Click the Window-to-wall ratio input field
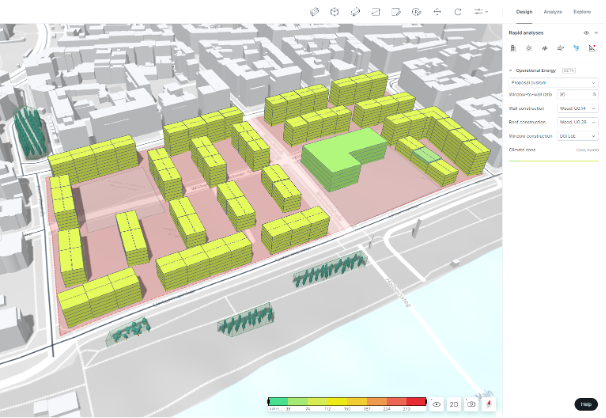This screenshot has height=418, width=606. [x=574, y=94]
